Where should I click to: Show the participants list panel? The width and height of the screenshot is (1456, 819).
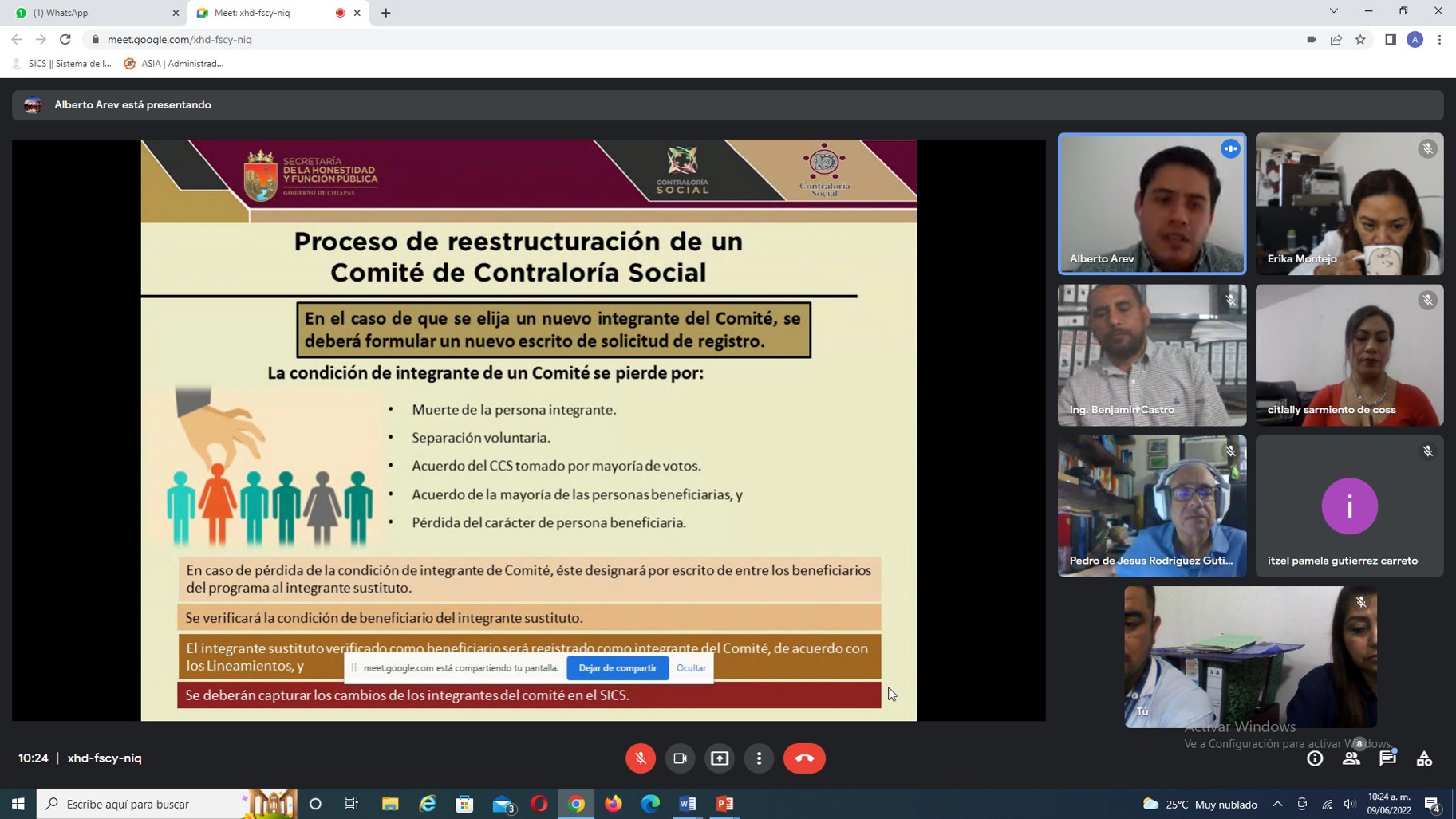pyautogui.click(x=1351, y=758)
